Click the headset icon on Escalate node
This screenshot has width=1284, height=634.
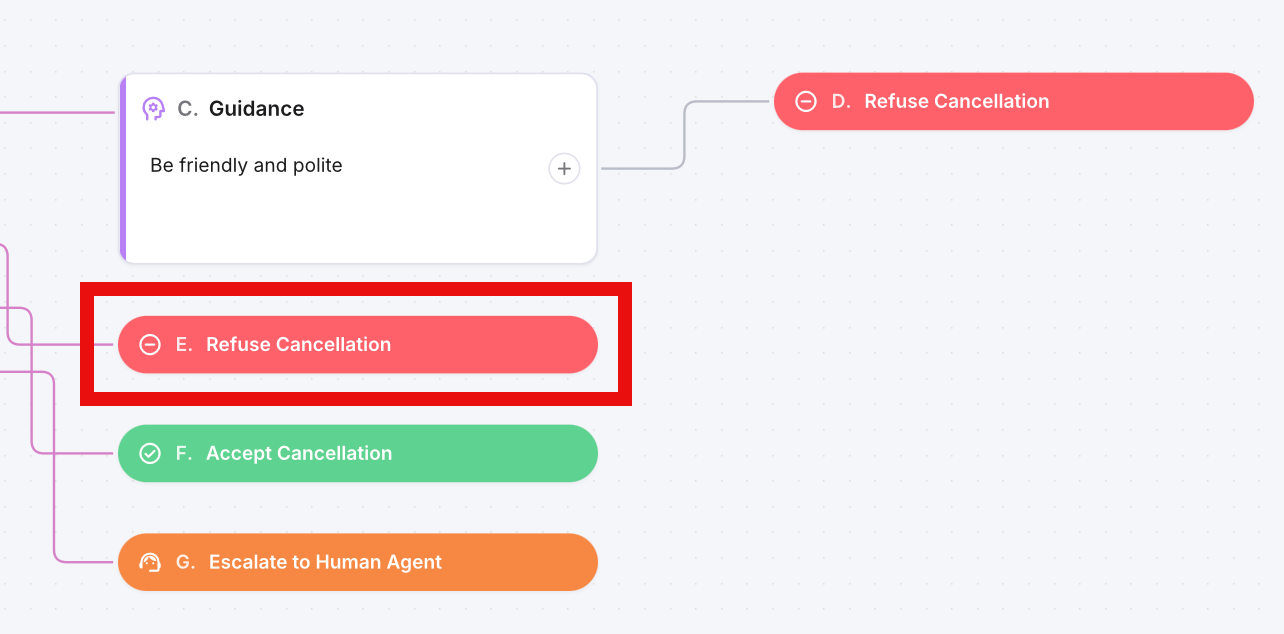tap(150, 562)
